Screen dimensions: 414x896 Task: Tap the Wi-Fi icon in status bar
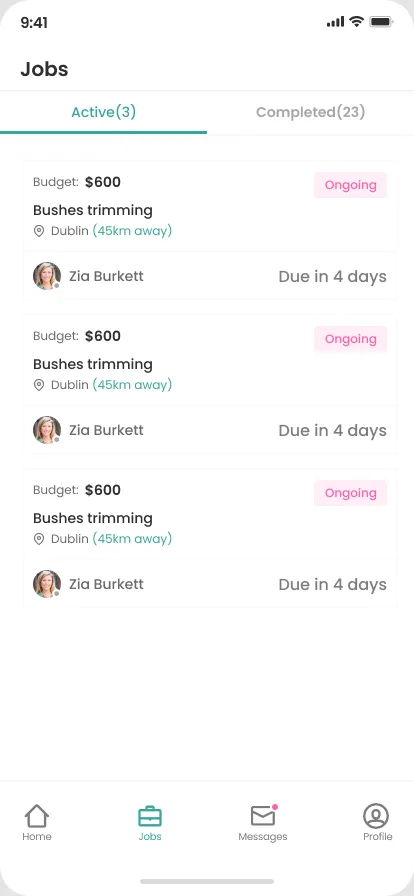coord(357,22)
